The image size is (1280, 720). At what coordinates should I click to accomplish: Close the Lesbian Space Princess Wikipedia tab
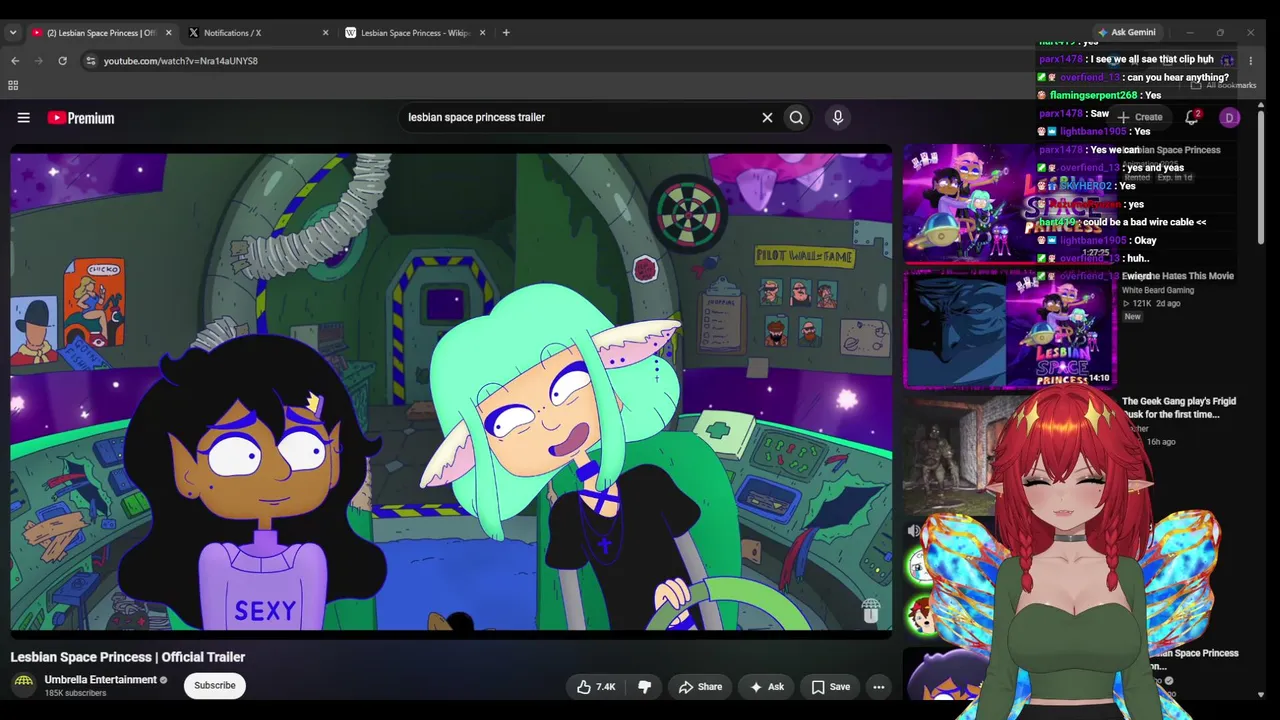pos(482,33)
